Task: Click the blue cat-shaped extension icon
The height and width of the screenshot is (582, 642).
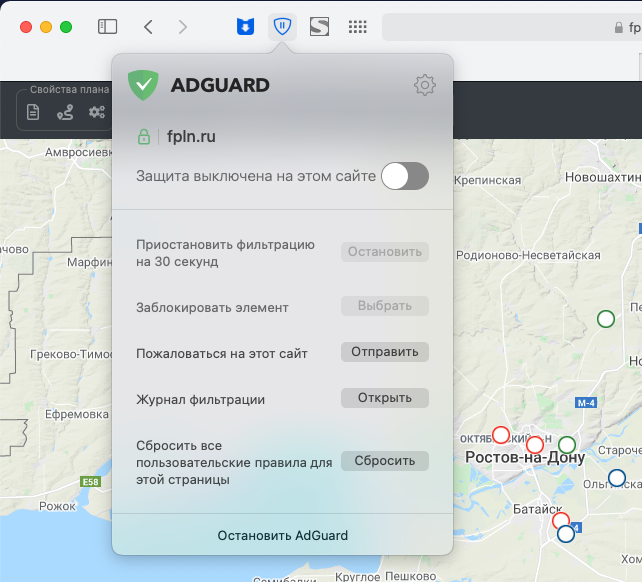Action: click(245, 27)
